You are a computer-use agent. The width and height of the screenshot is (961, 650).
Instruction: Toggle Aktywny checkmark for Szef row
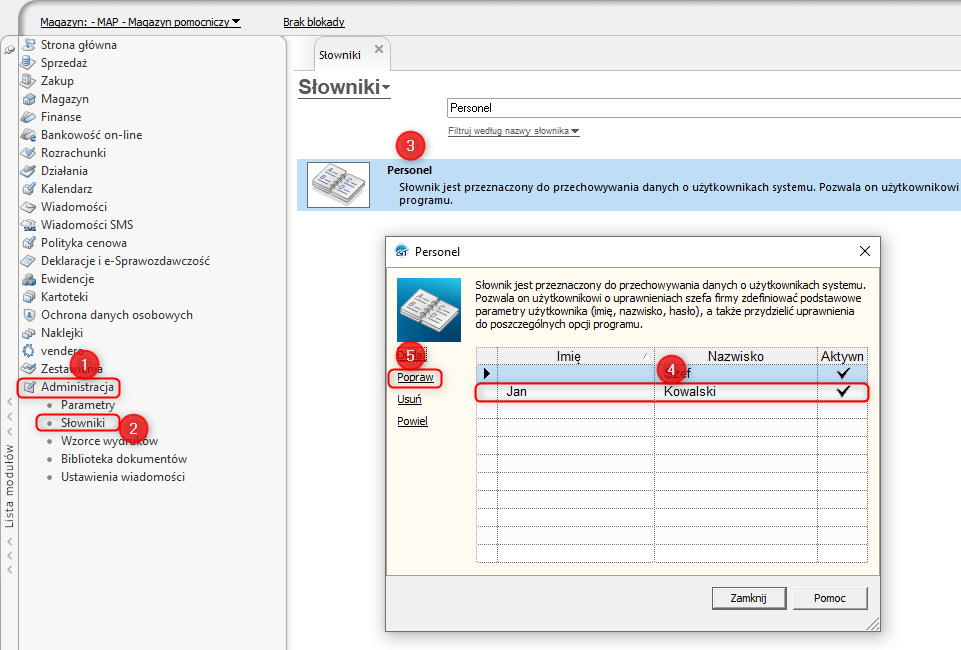tap(843, 372)
